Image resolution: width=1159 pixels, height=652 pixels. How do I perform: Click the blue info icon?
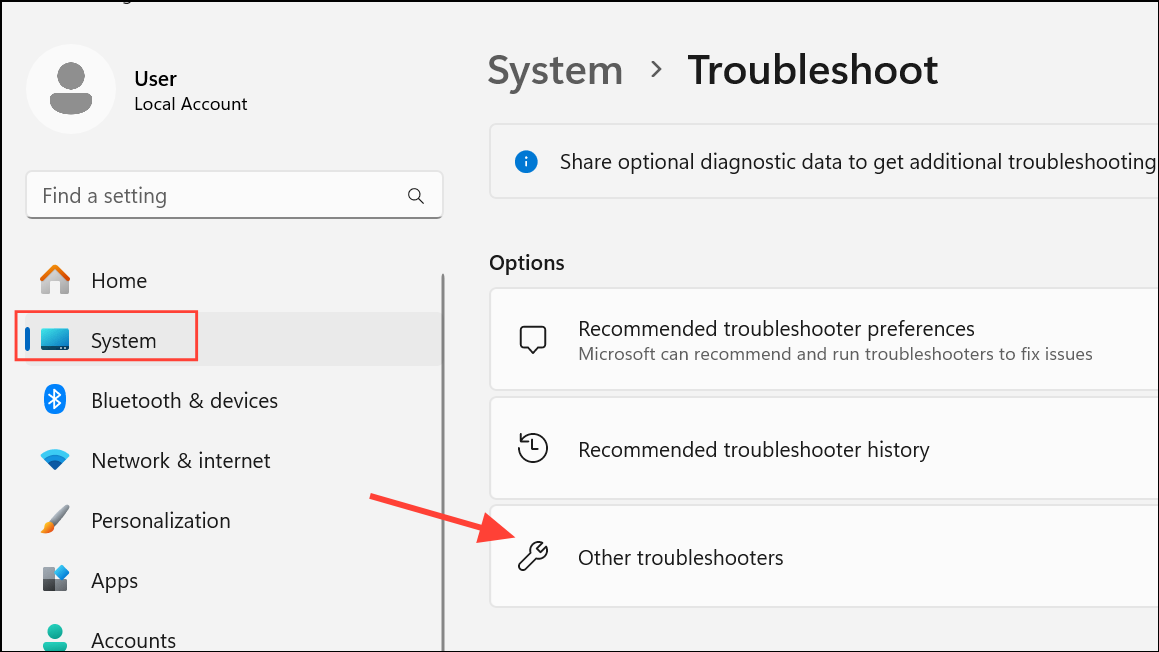coord(526,161)
